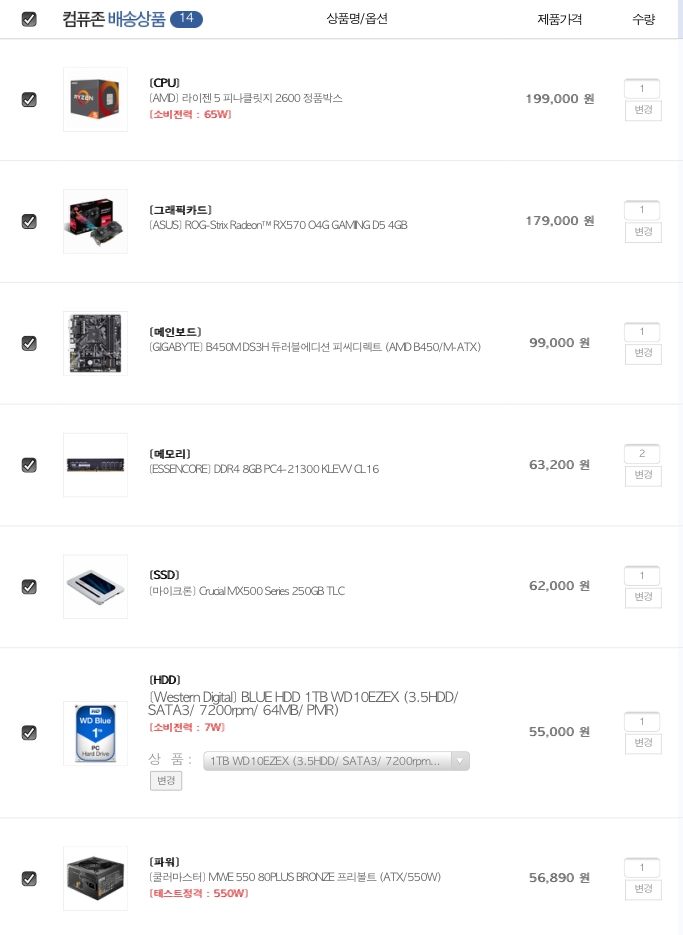
Task: Click the memory quantity input field
Action: click(642, 454)
